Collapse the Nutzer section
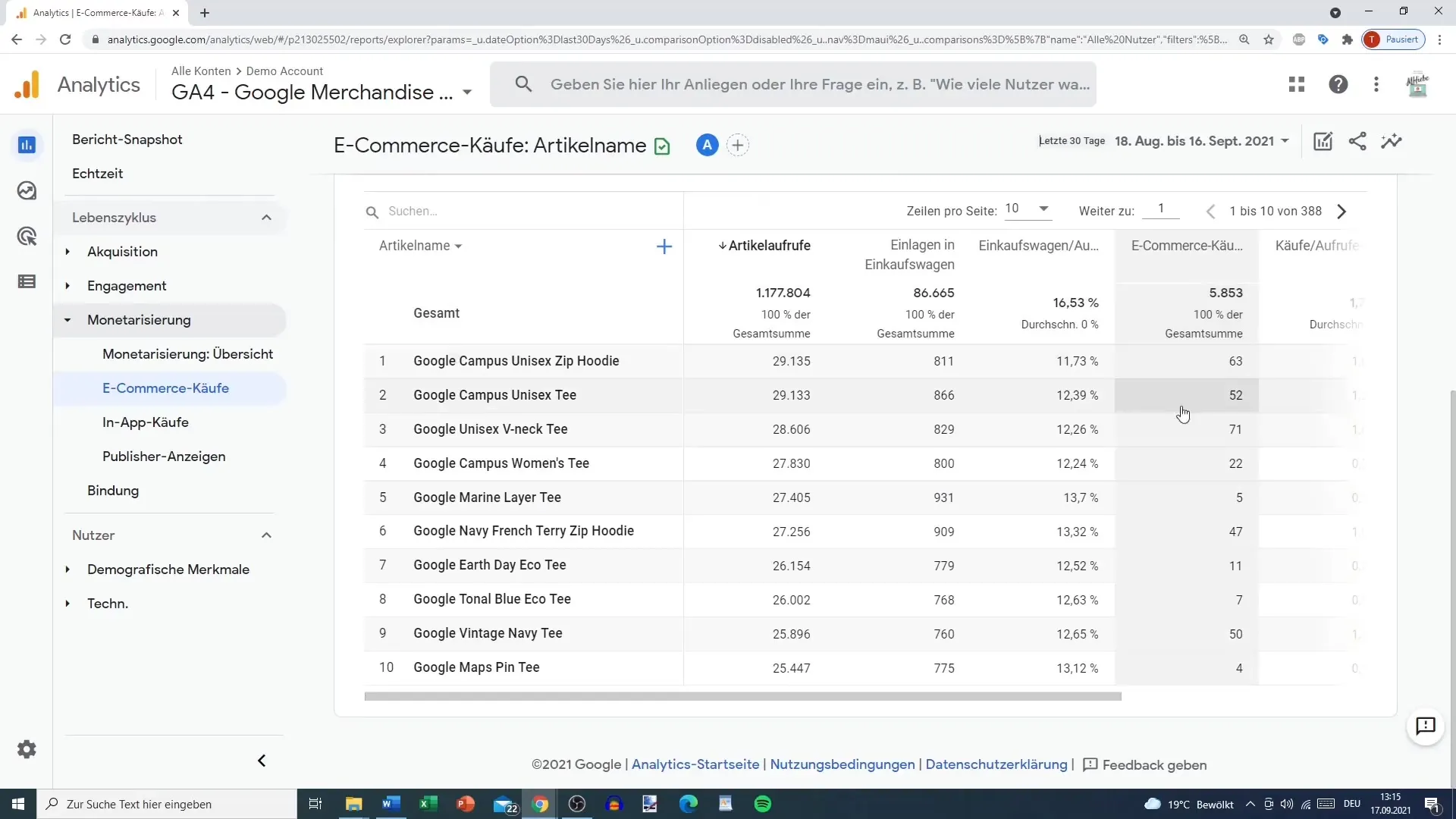The width and height of the screenshot is (1456, 819). pos(266,535)
